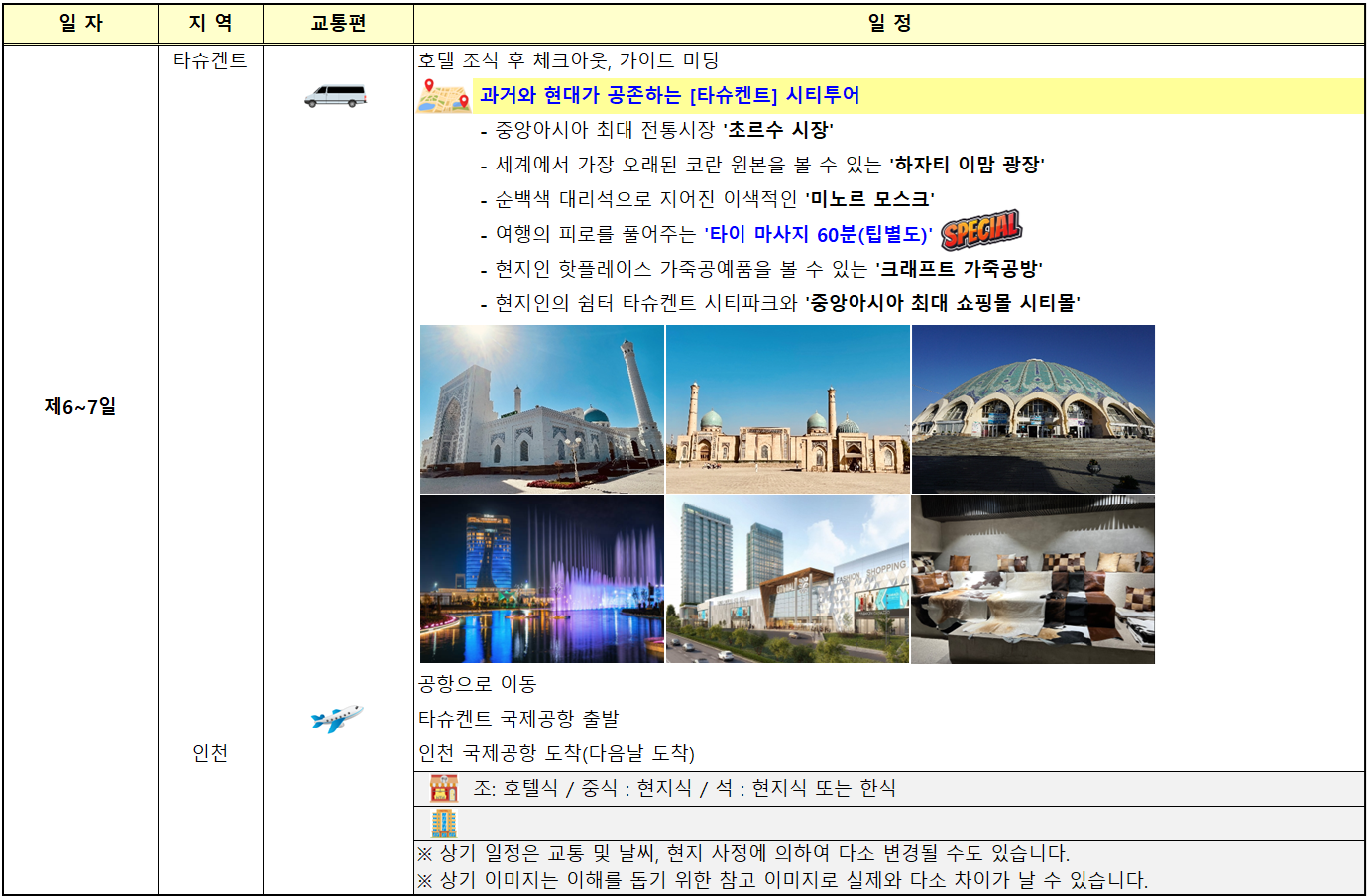Click the 크래프트 가죽공방 line

[761, 269]
